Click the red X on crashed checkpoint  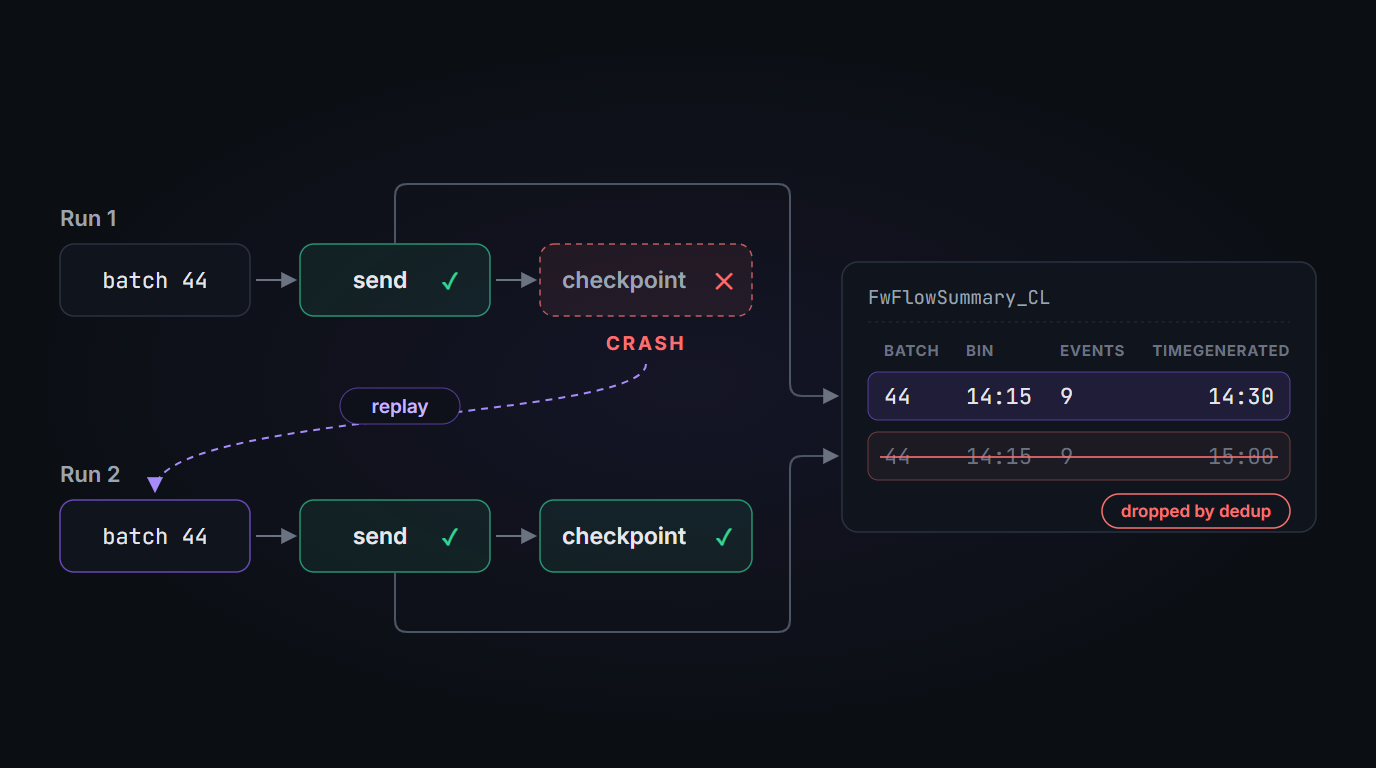click(724, 281)
